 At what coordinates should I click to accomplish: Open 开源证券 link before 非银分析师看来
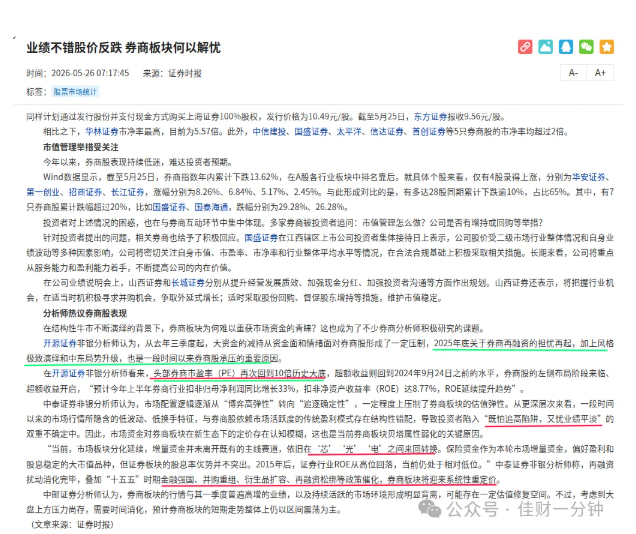68,373
